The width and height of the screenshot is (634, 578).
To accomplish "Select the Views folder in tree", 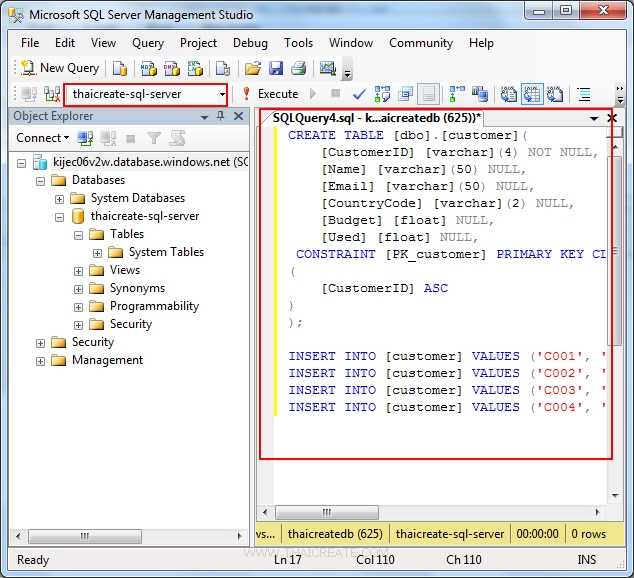I will 124,270.
